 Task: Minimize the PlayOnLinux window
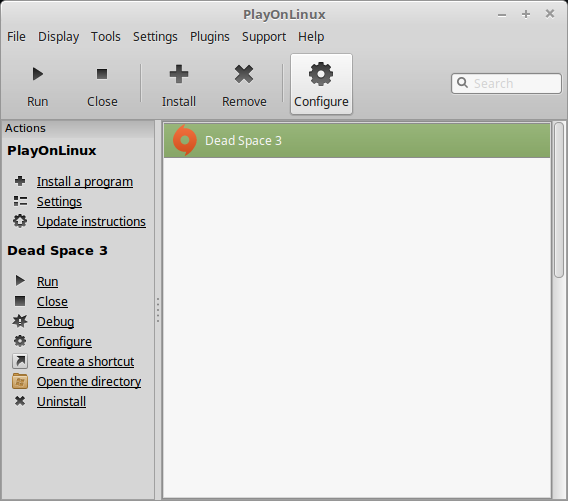[x=502, y=15]
